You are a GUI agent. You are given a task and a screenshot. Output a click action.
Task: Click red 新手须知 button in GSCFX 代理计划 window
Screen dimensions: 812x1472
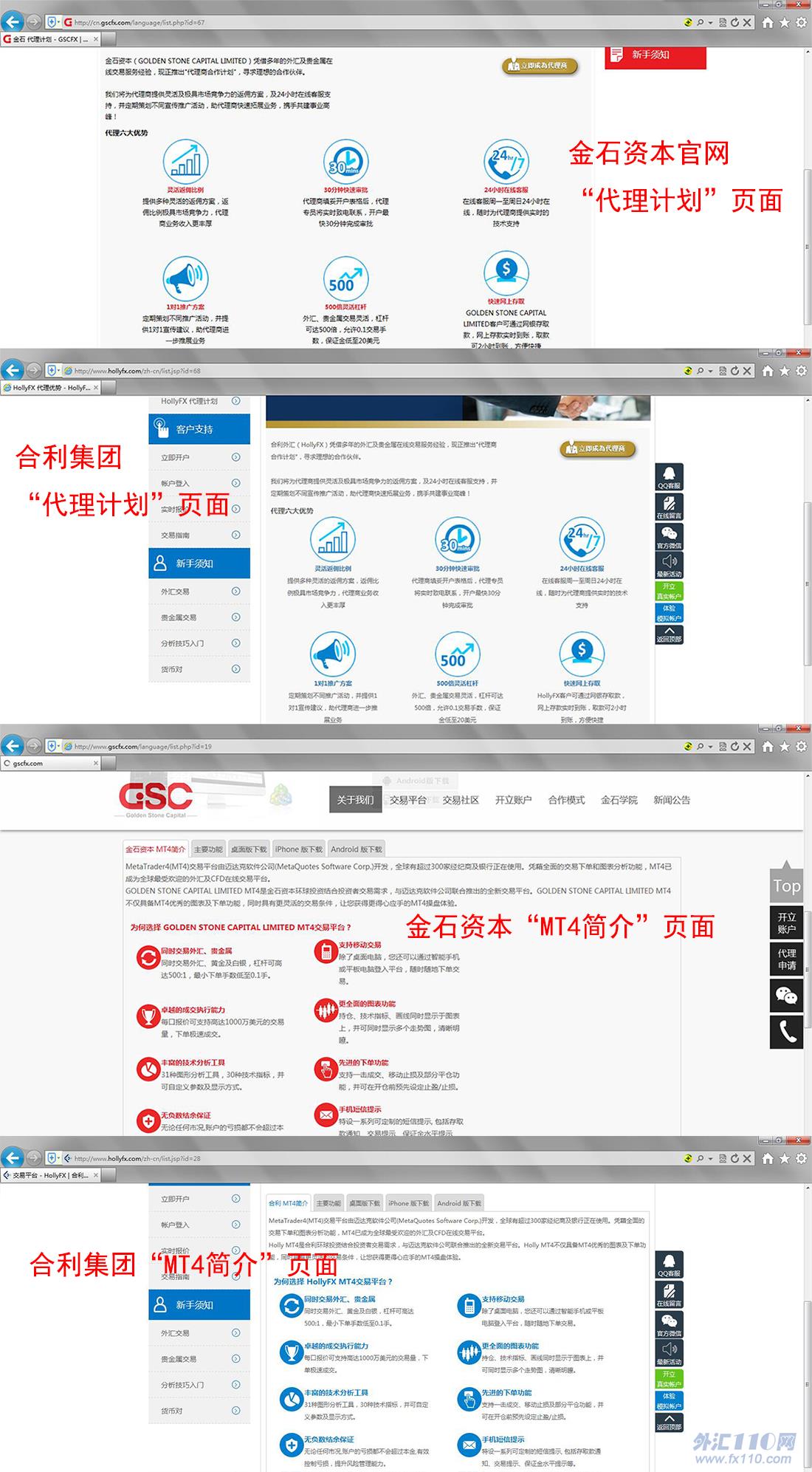[x=656, y=57]
